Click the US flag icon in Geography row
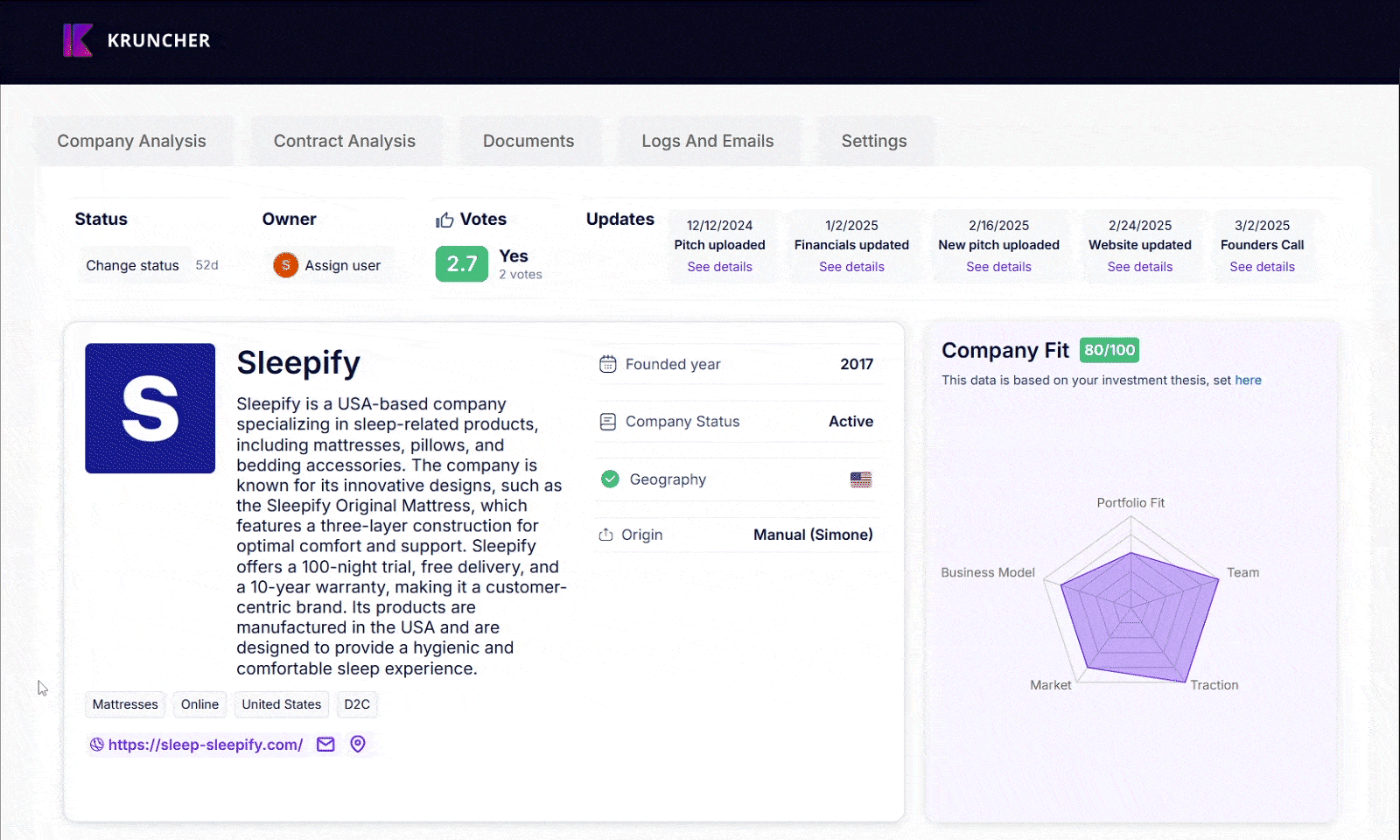 click(x=861, y=479)
